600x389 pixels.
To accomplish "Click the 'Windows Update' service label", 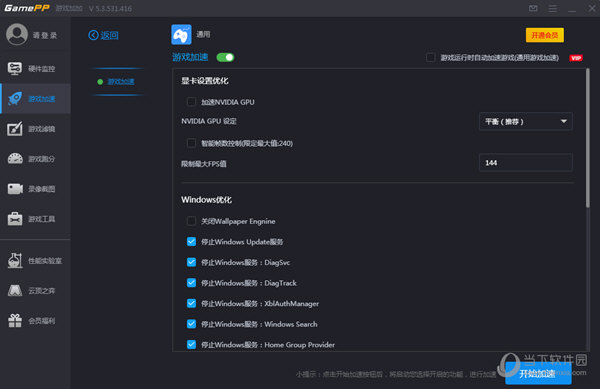I will pos(242,242).
